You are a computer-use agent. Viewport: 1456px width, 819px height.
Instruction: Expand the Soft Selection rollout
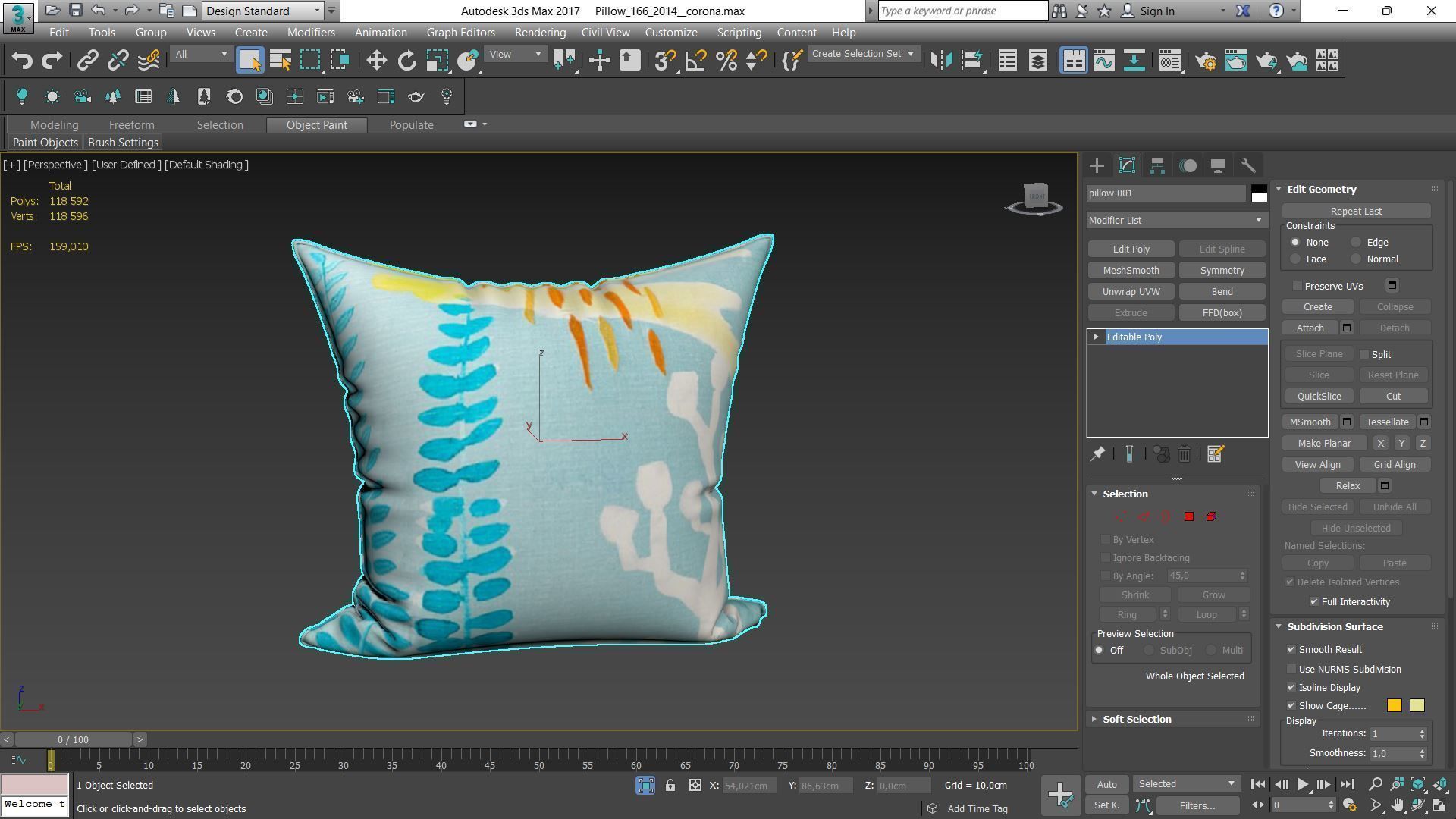coord(1136,719)
